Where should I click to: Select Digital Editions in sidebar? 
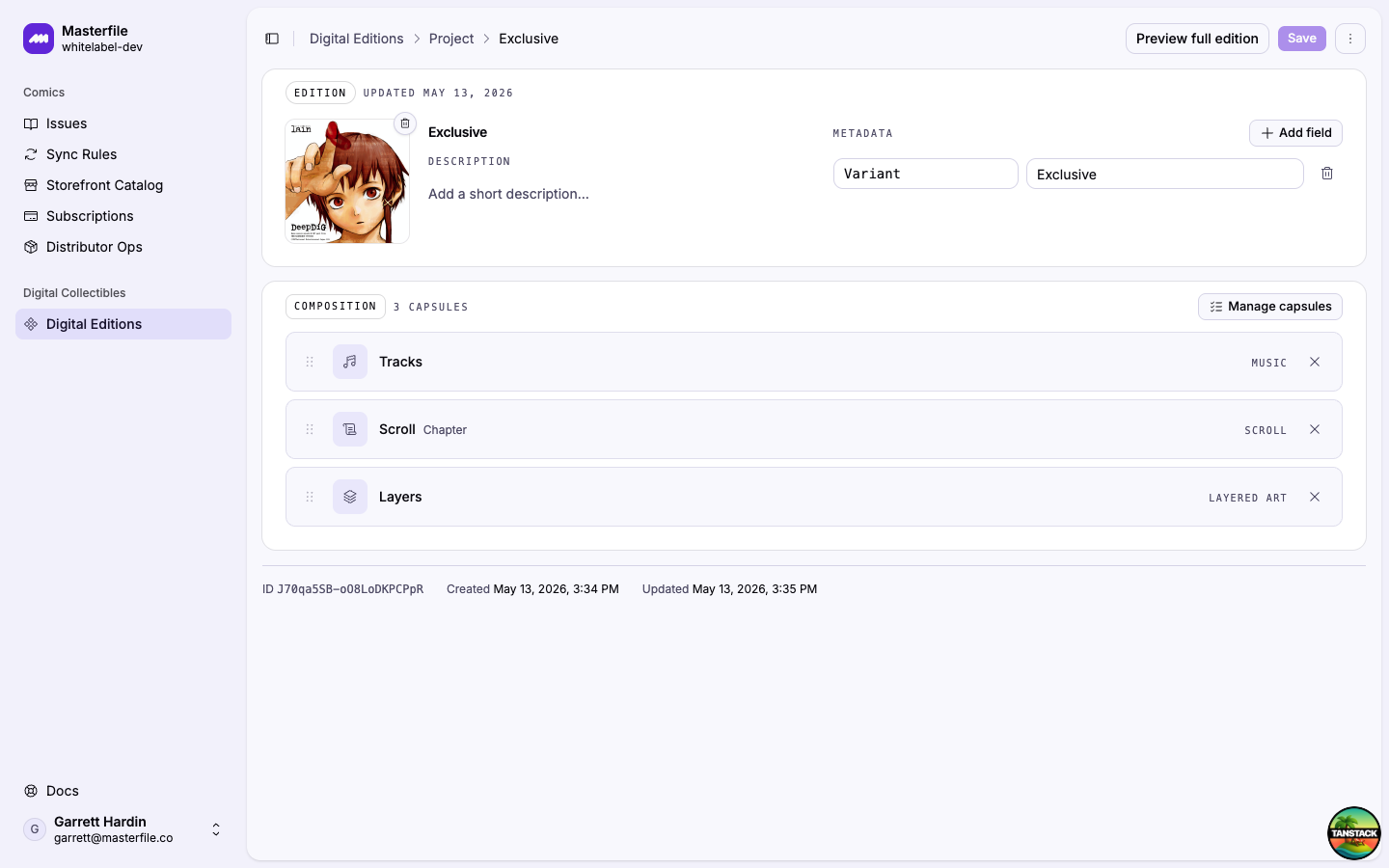tap(123, 324)
